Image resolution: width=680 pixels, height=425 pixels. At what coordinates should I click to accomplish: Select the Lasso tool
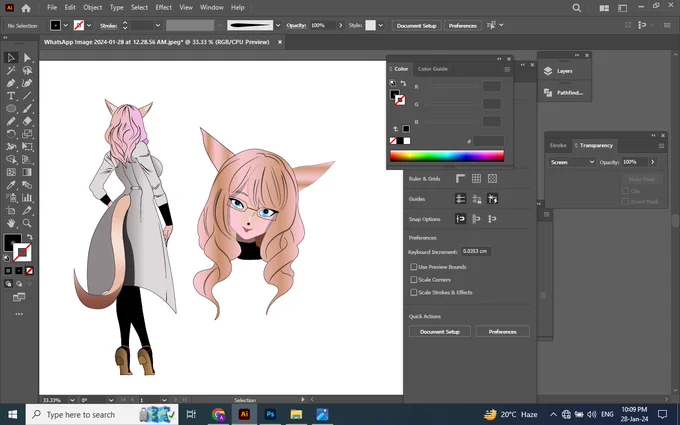click(27, 70)
